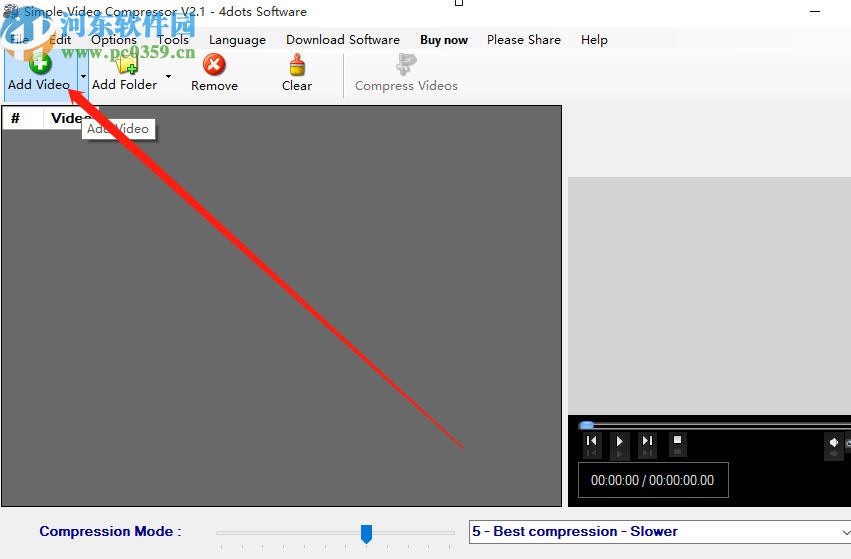
Task: Open the Edit menu
Action: click(60, 40)
